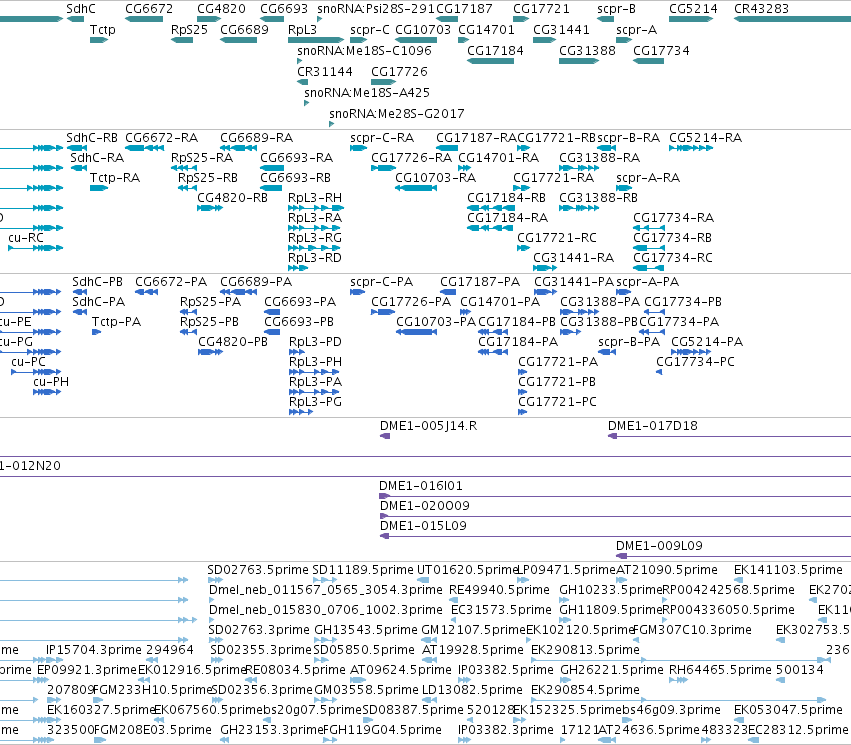Click the Tctp gene feature

[99, 40]
